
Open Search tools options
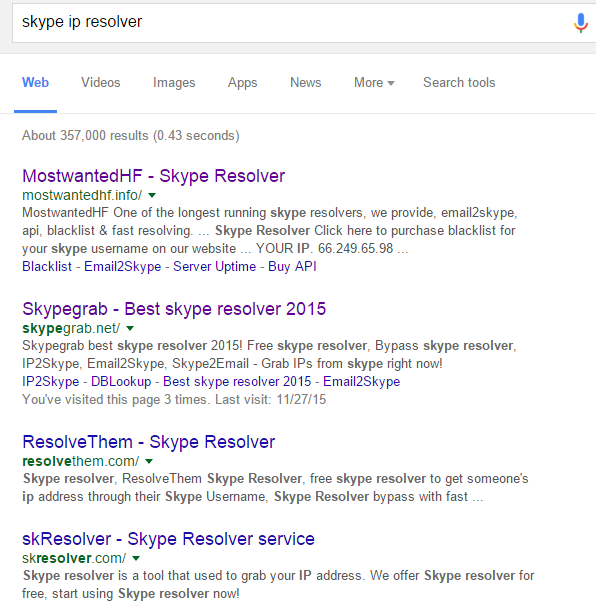[459, 82]
